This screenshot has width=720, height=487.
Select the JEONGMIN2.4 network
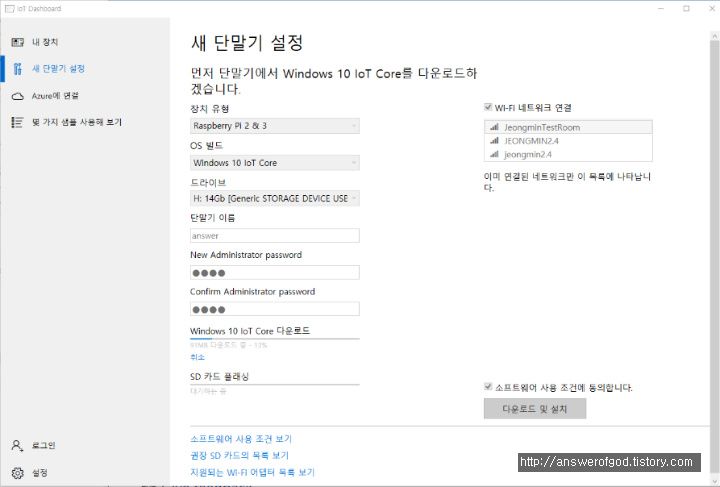568,141
